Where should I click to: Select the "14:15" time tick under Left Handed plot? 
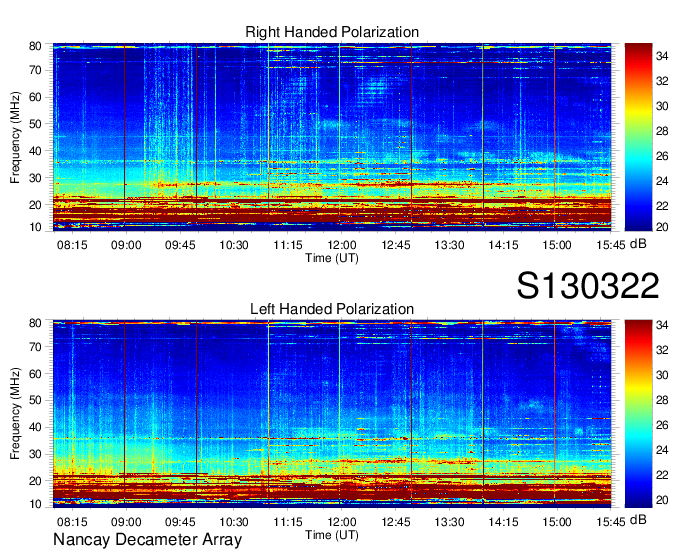tap(503, 522)
